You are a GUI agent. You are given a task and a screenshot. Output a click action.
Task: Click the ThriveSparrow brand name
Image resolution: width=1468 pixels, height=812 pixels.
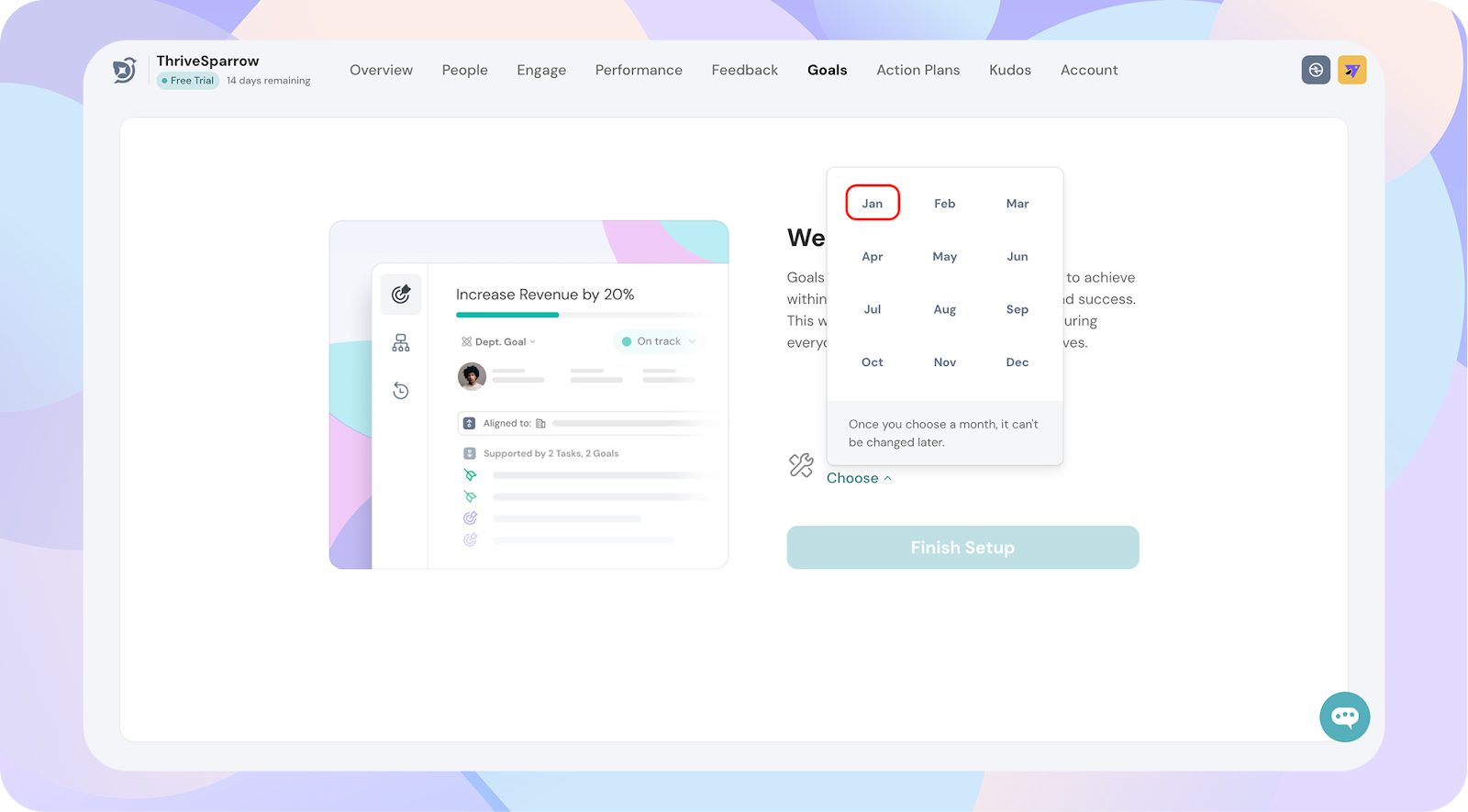[207, 61]
